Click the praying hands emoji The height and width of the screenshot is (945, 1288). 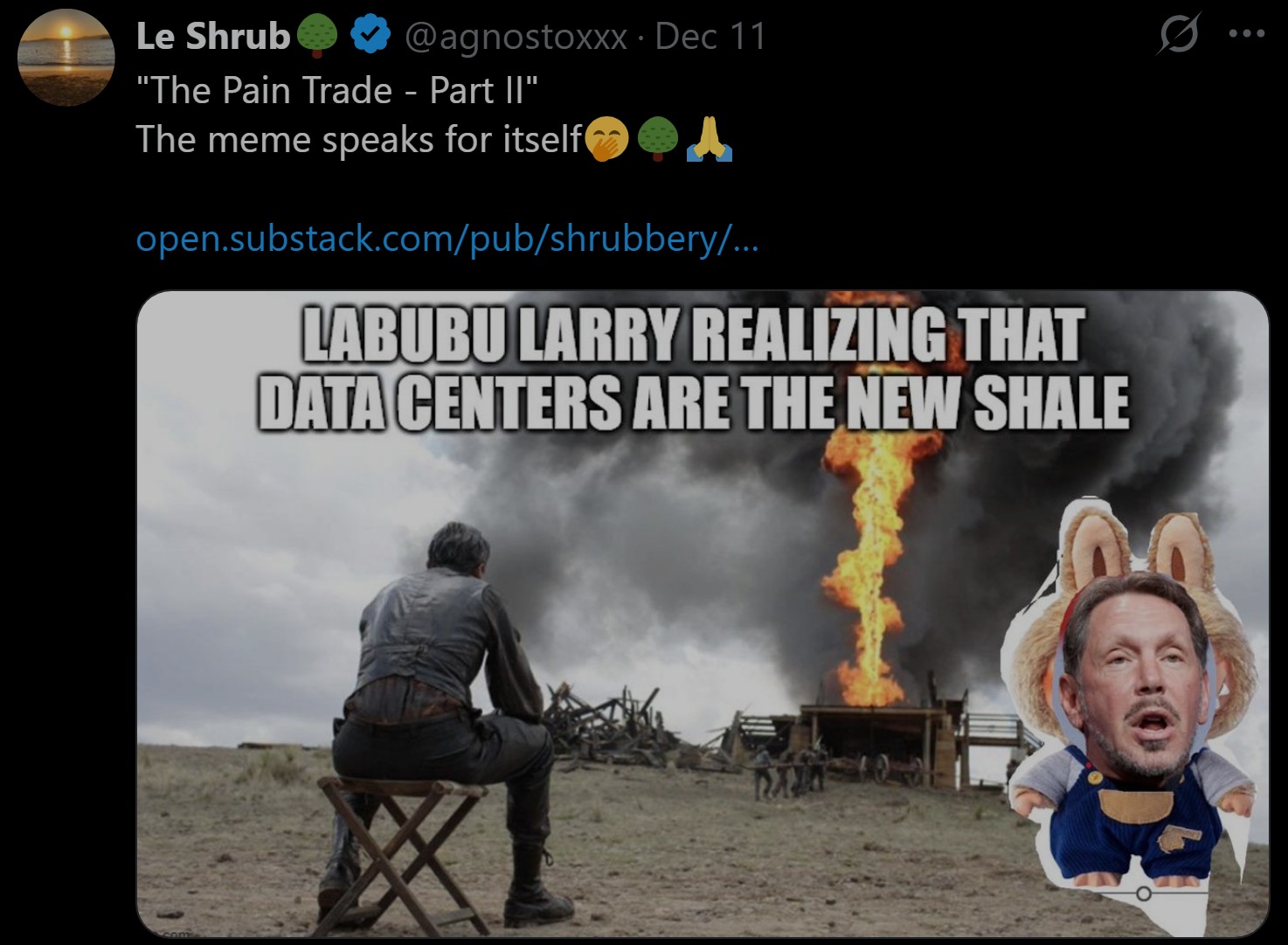[x=710, y=140]
